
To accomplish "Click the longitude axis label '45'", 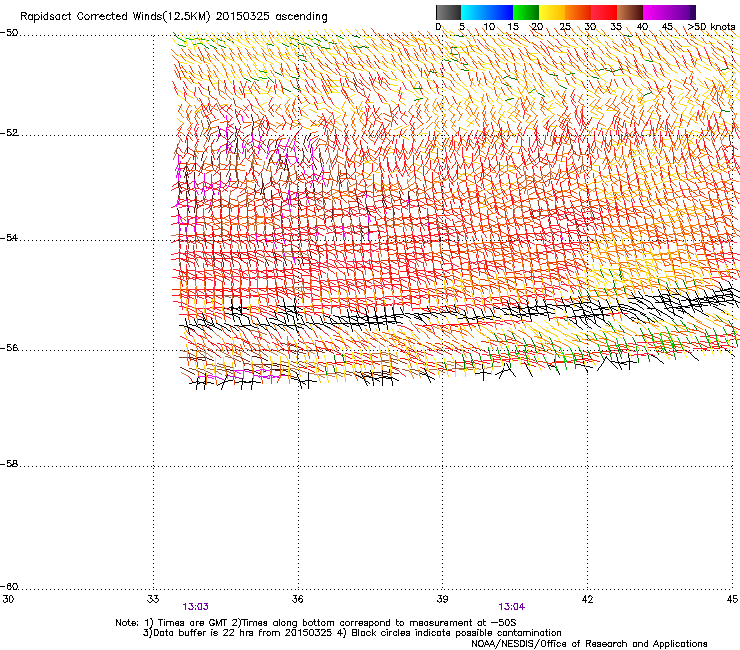I will [732, 599].
